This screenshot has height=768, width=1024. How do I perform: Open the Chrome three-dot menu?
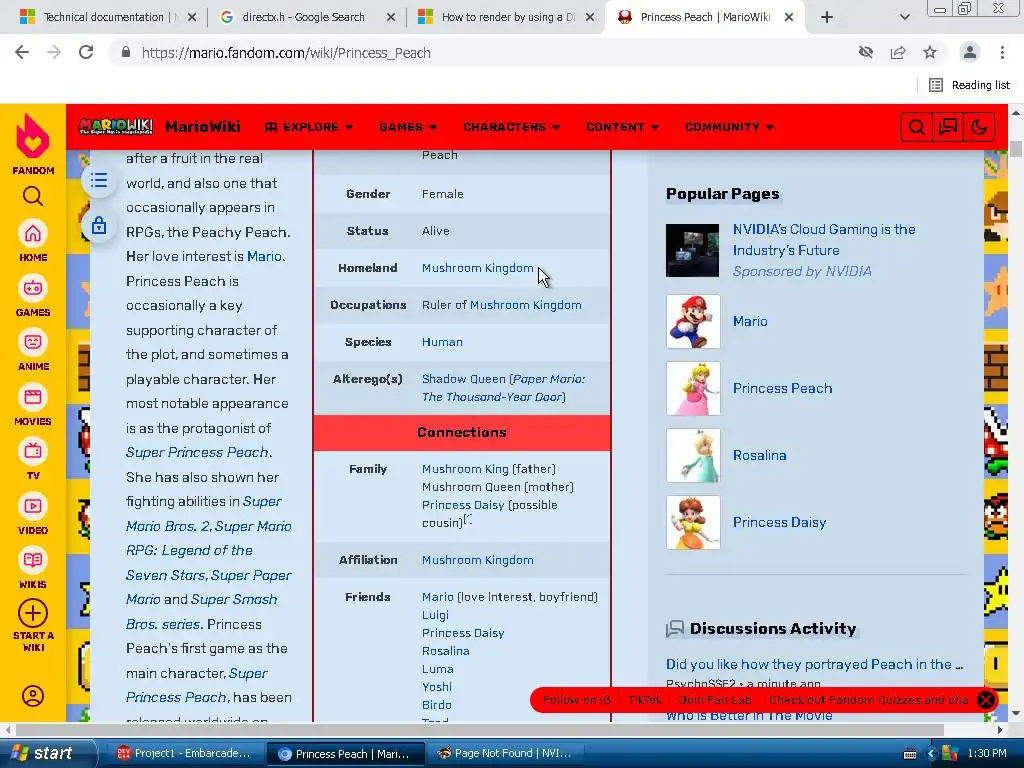[x=1002, y=52]
